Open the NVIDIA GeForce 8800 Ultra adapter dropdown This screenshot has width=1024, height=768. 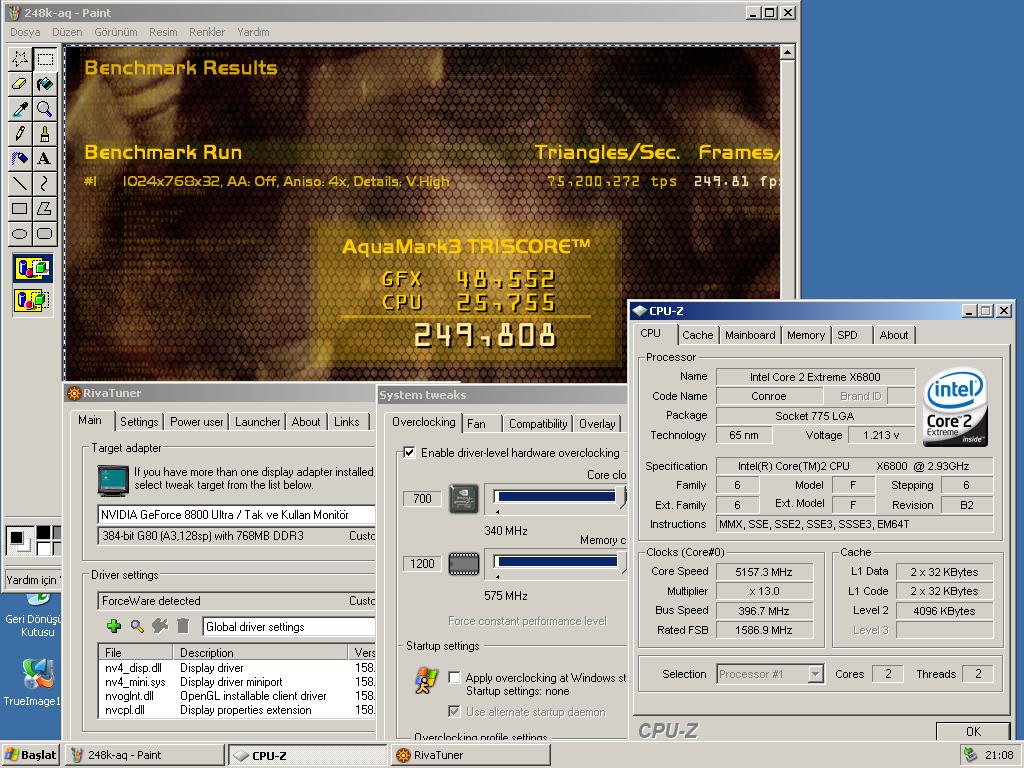(x=236, y=515)
